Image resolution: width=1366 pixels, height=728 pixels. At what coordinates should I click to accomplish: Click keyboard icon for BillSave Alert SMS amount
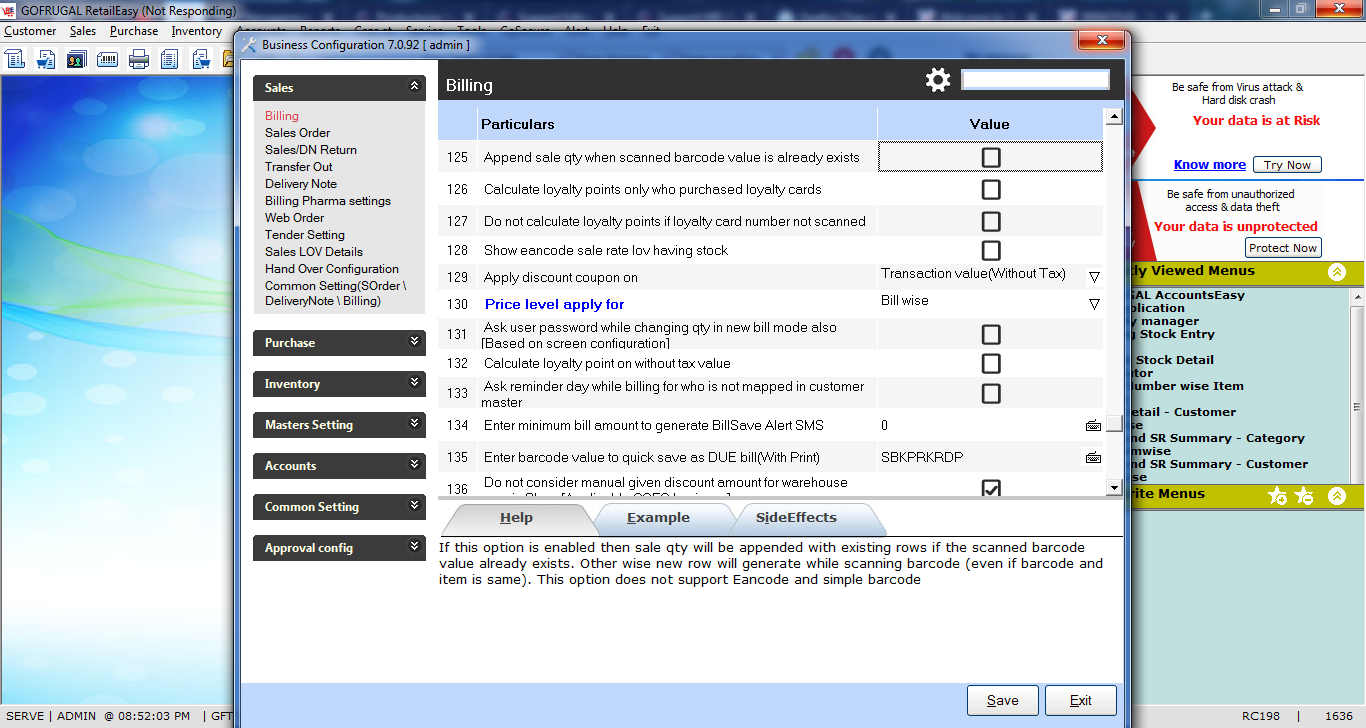tap(1093, 426)
